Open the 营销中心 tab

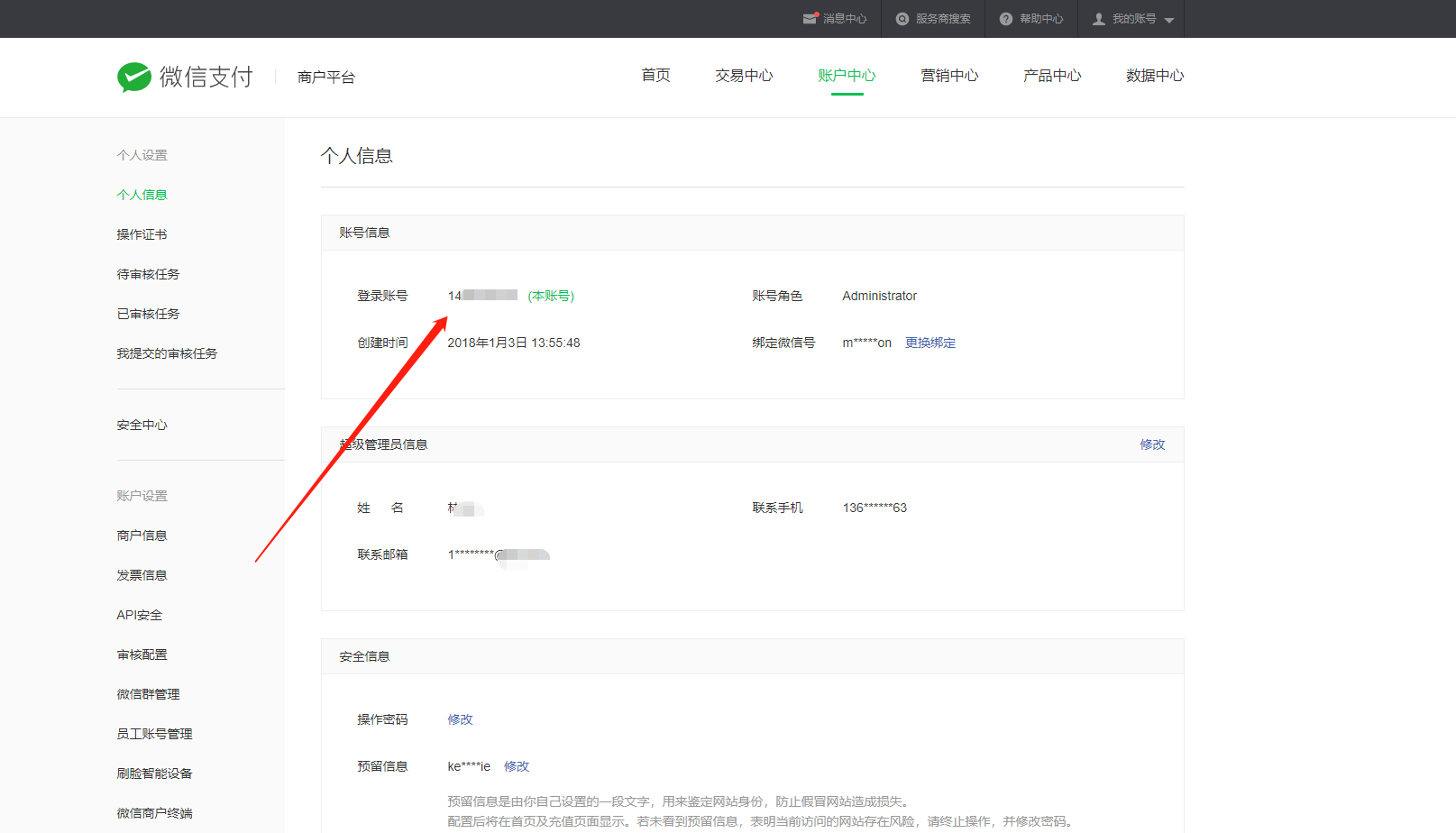(949, 76)
